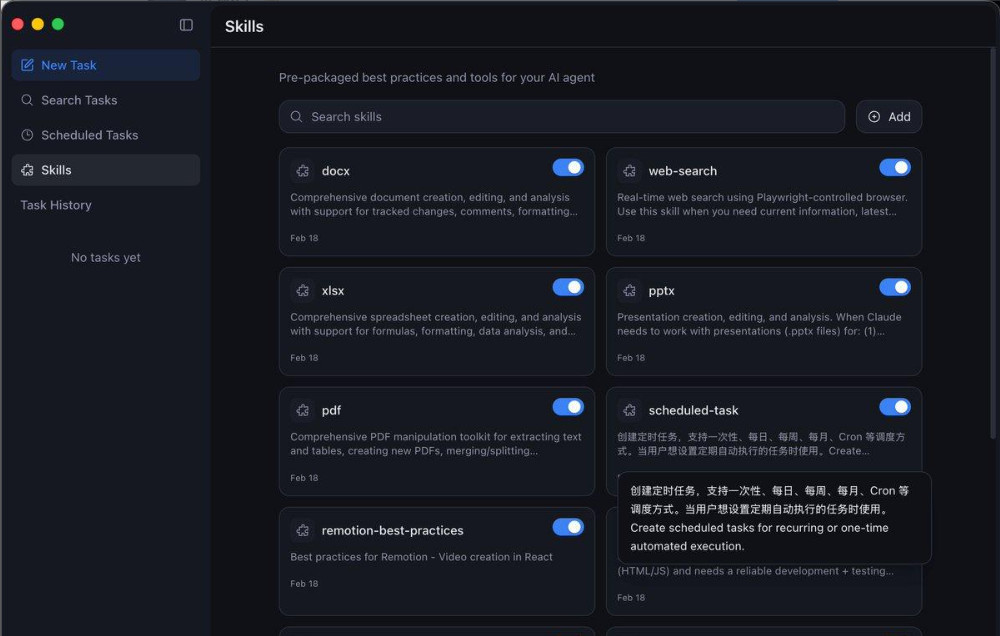Click the 'No tasks yet' text
The width and height of the screenshot is (1000, 636).
[106, 258]
